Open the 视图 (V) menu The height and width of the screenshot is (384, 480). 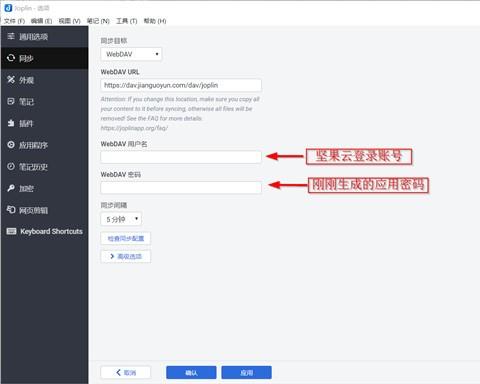coord(69,21)
